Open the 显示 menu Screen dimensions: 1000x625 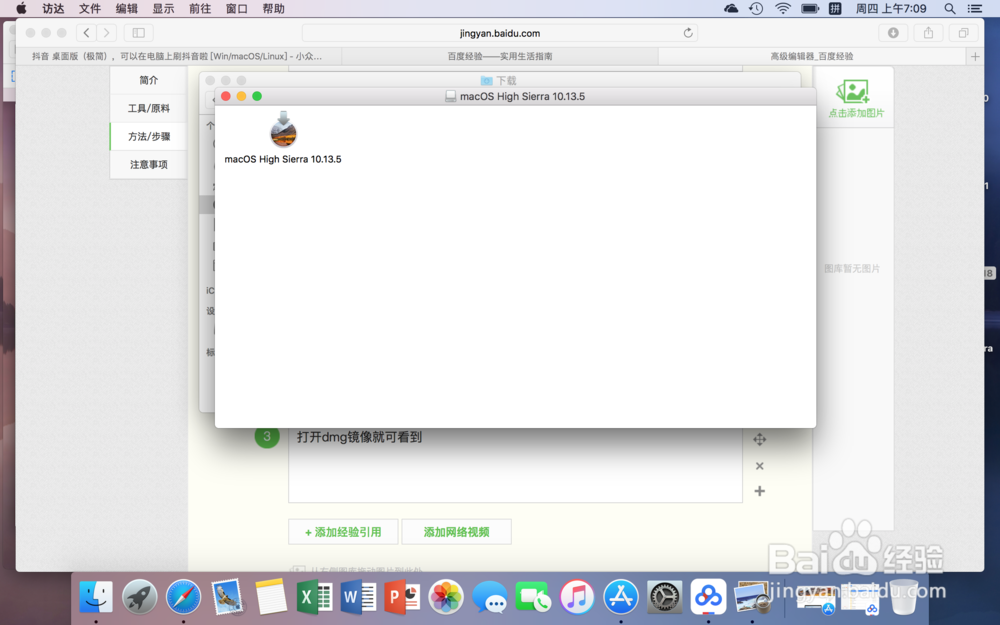[163, 8]
